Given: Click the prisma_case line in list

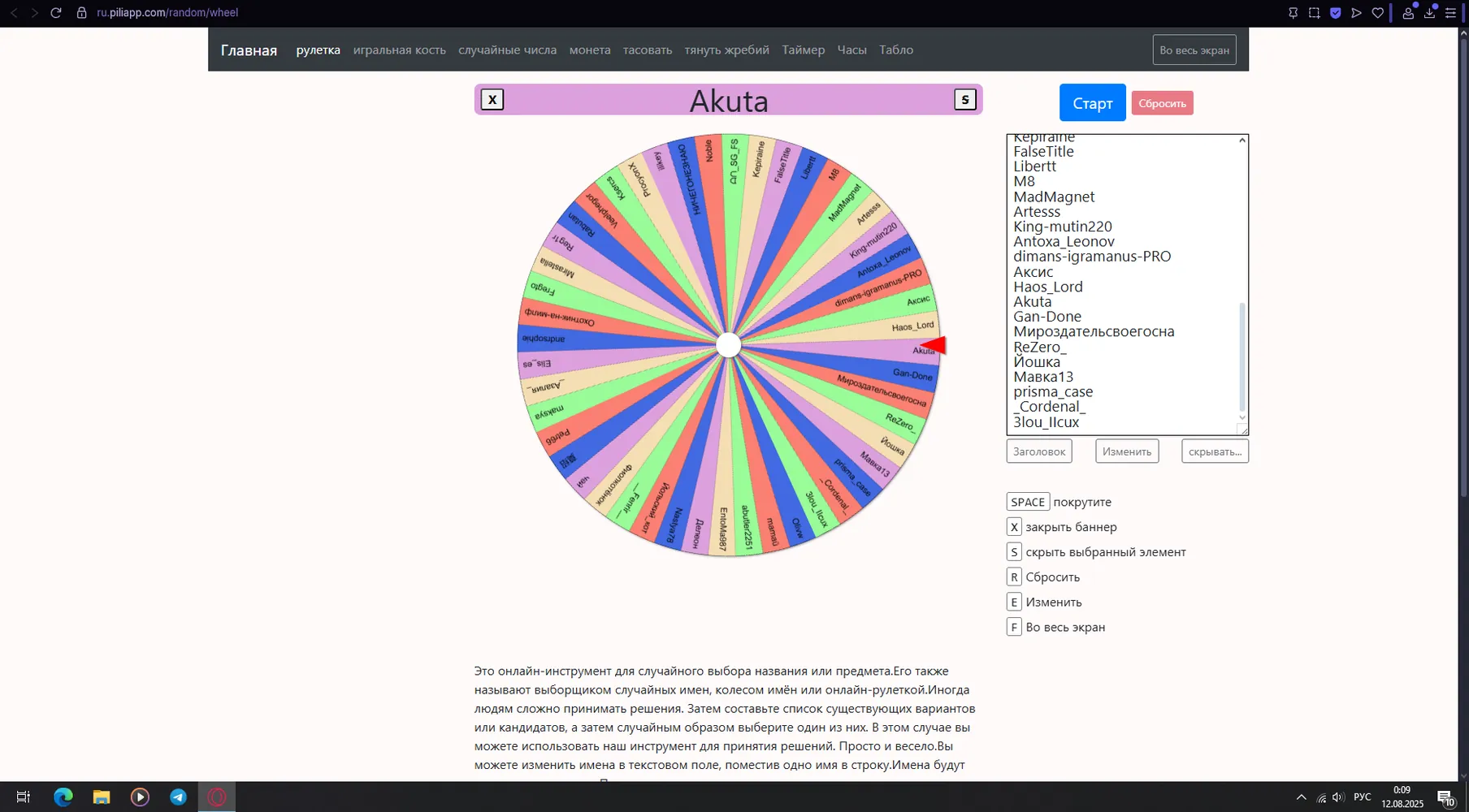Looking at the screenshot, I should click(1053, 391).
